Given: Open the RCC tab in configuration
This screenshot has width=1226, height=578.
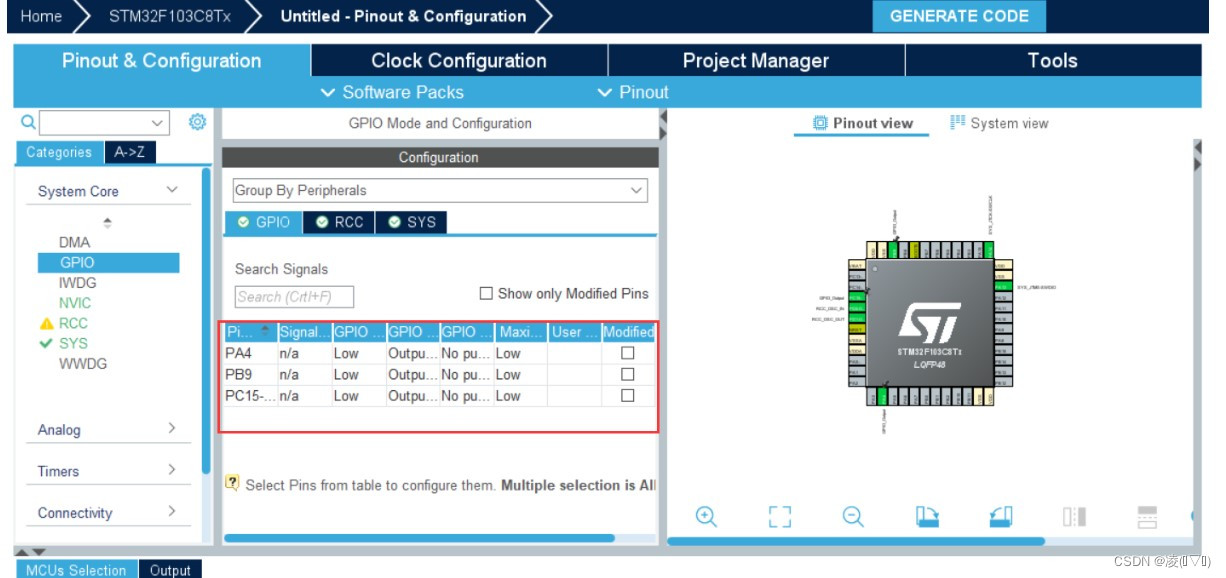Looking at the screenshot, I should (x=339, y=222).
